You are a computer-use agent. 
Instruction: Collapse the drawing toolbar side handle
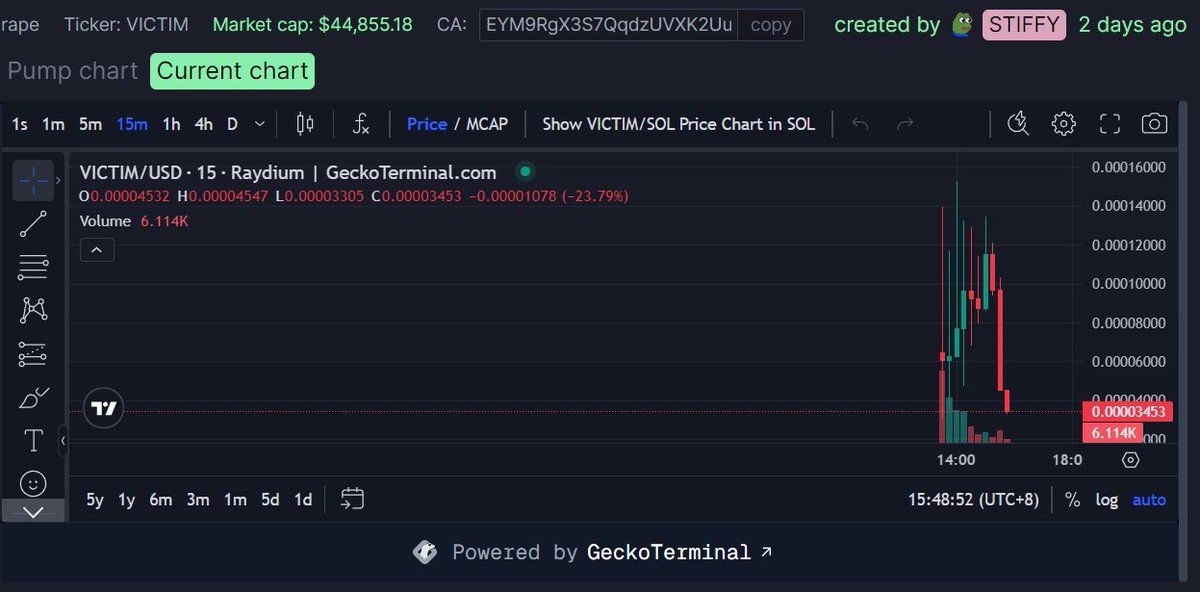[63, 439]
